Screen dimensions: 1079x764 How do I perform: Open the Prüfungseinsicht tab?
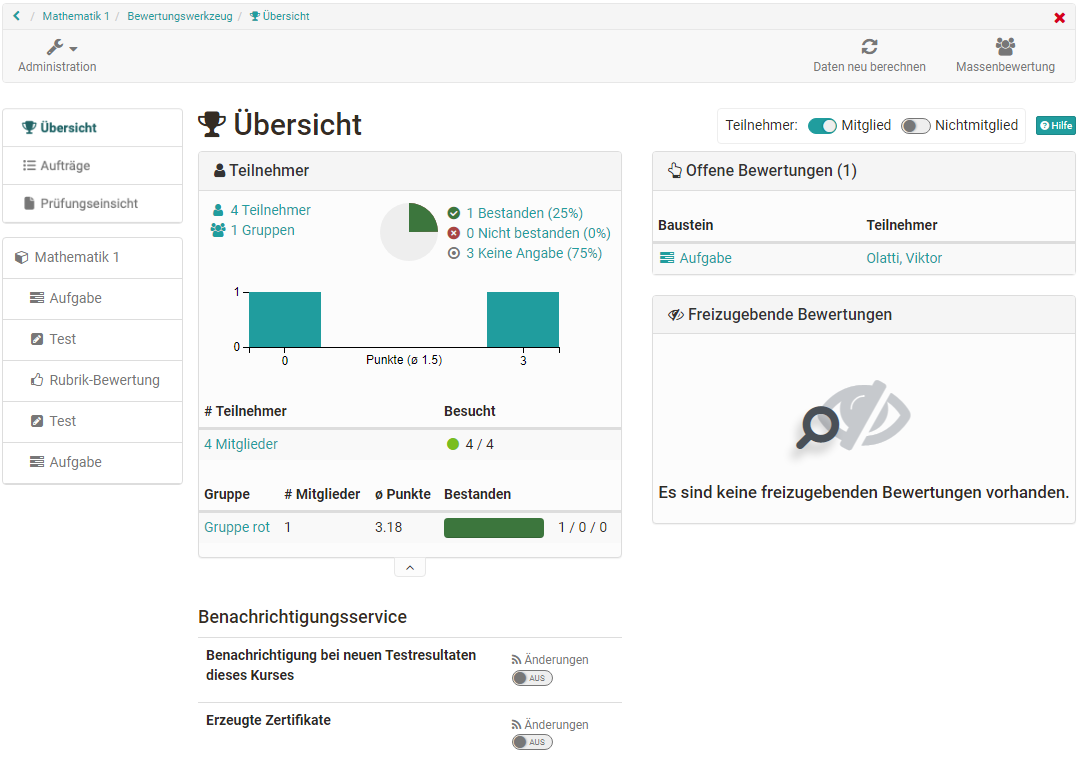point(92,203)
